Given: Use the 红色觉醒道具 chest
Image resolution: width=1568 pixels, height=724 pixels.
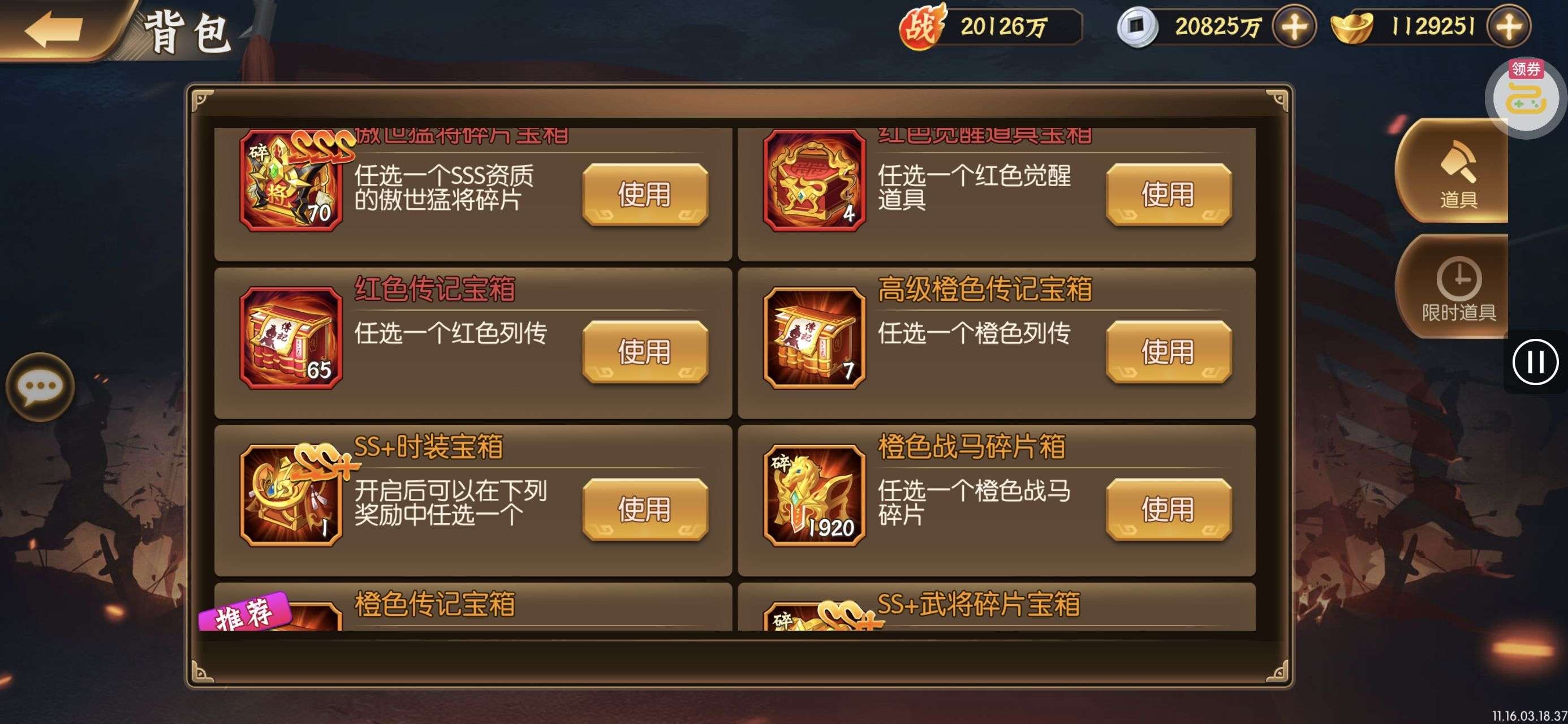Looking at the screenshot, I should click(x=1169, y=194).
